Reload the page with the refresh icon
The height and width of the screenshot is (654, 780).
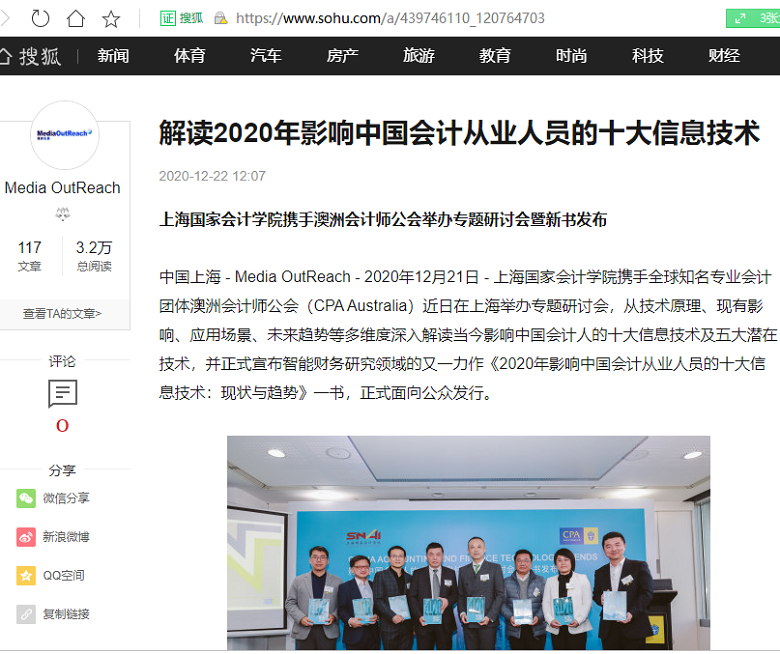(41, 18)
